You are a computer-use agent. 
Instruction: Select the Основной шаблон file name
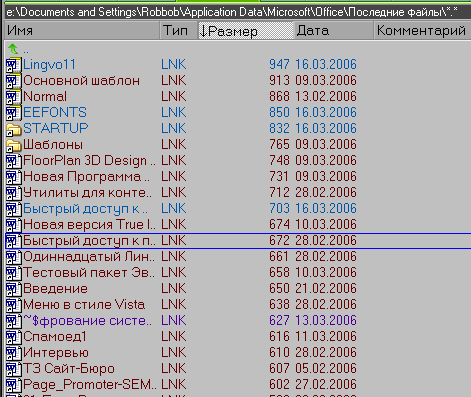coord(81,81)
